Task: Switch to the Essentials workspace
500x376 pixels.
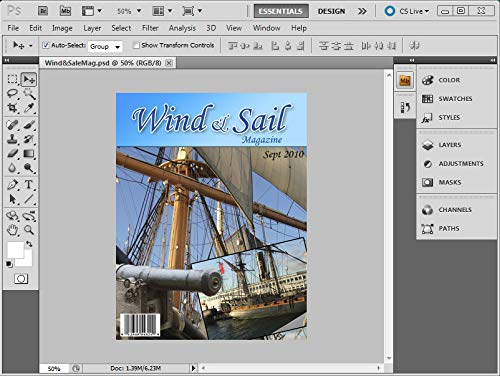Action: pos(281,11)
